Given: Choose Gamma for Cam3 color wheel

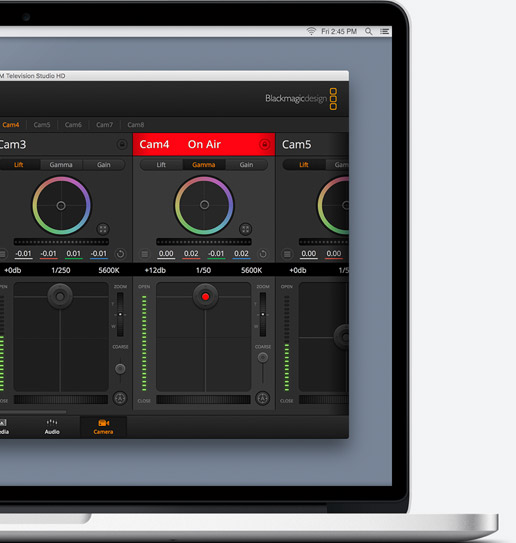Looking at the screenshot, I should tap(61, 165).
